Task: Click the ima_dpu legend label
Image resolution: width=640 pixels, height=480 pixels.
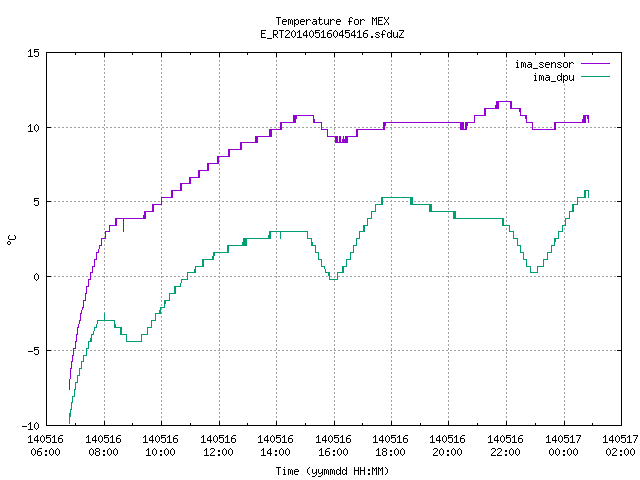Action: coord(553,77)
